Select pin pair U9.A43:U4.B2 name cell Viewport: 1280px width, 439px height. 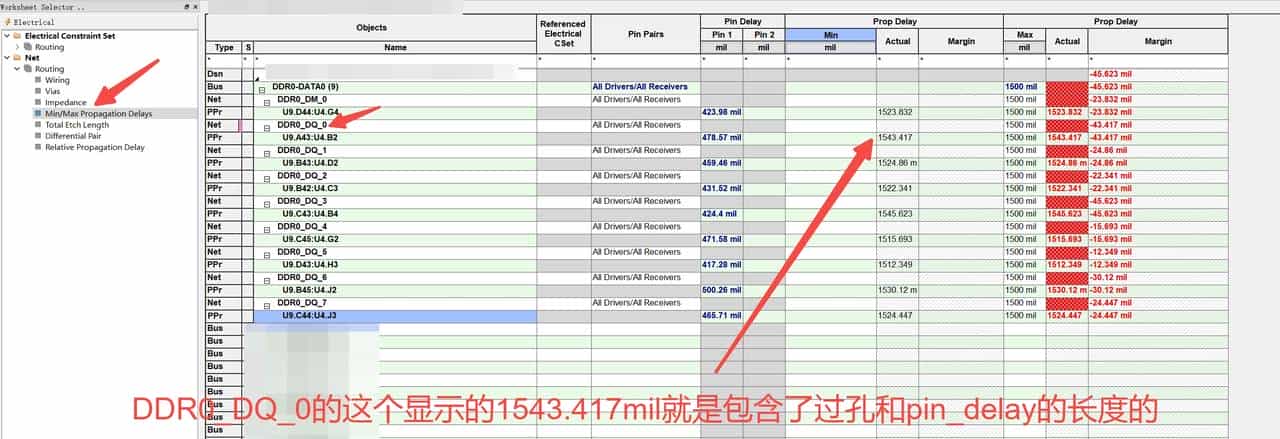[x=395, y=137]
